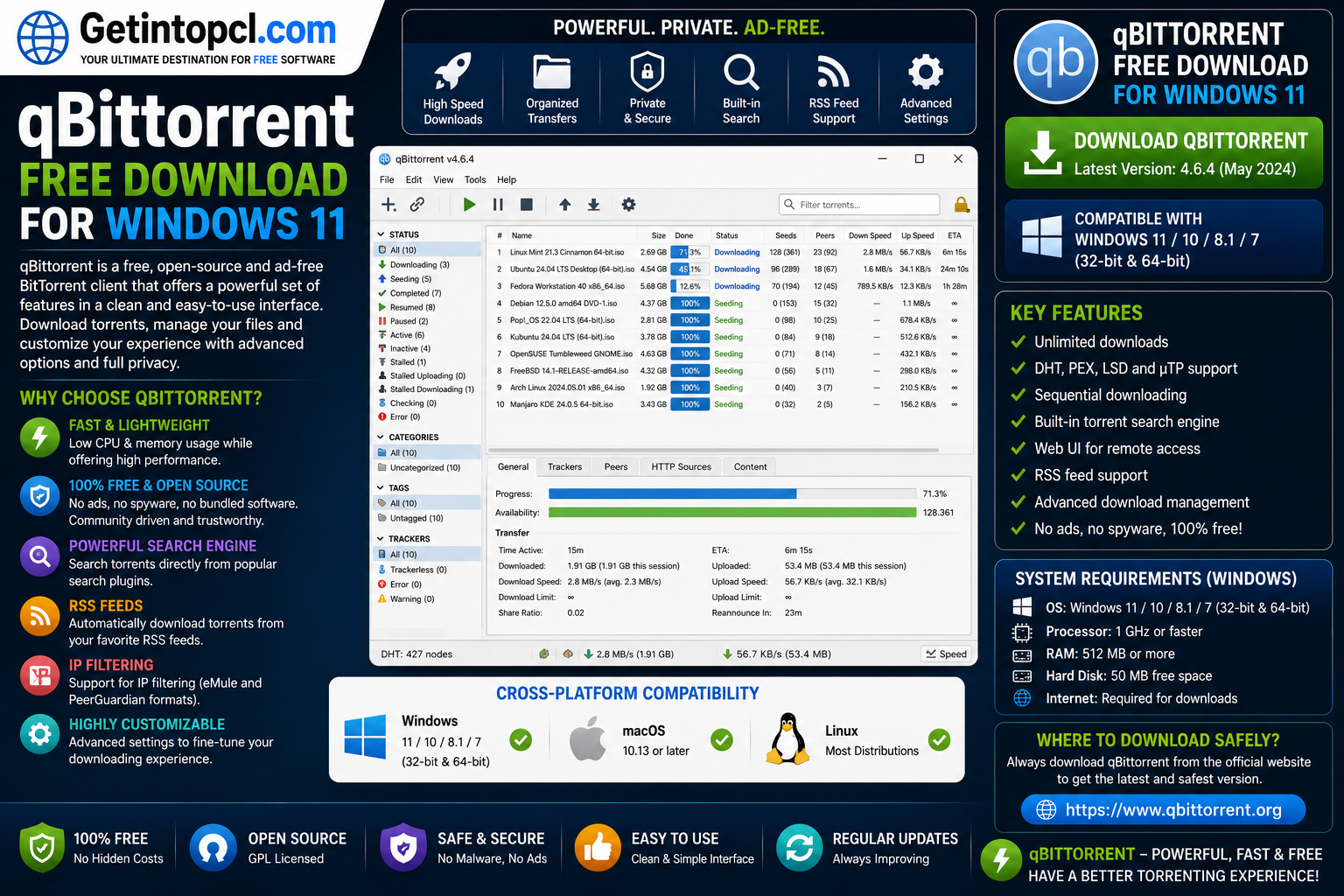This screenshot has width=1344, height=896.
Task: Click the connection status icon in status bar
Action: (x=544, y=654)
